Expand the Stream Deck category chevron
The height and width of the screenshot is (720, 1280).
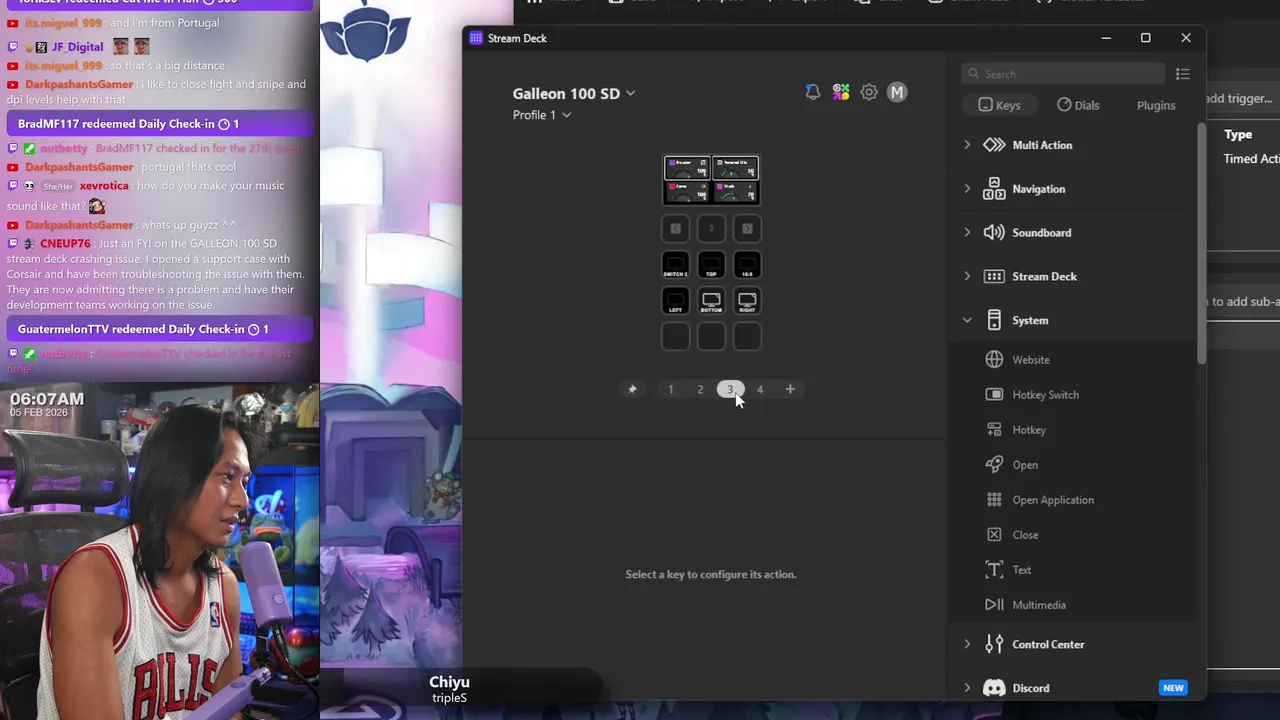967,277
